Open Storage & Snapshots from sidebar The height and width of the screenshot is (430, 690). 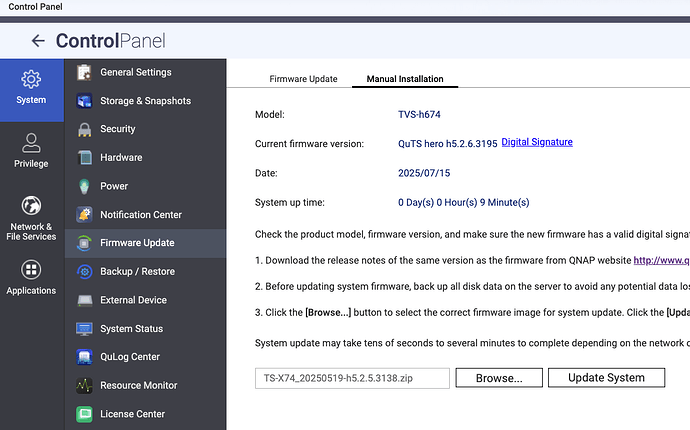click(x=144, y=101)
